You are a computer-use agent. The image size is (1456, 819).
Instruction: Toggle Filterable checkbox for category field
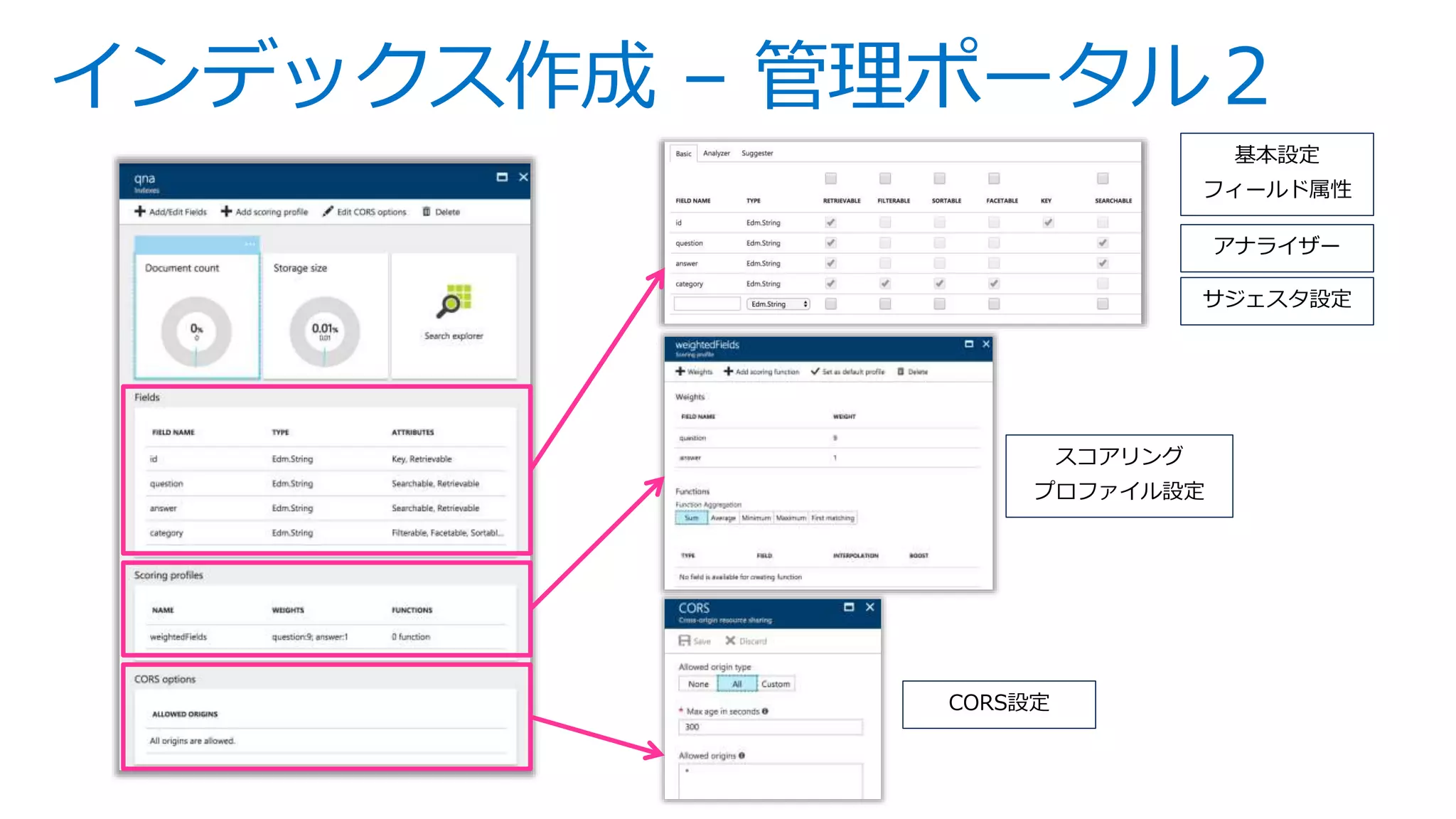click(x=885, y=284)
